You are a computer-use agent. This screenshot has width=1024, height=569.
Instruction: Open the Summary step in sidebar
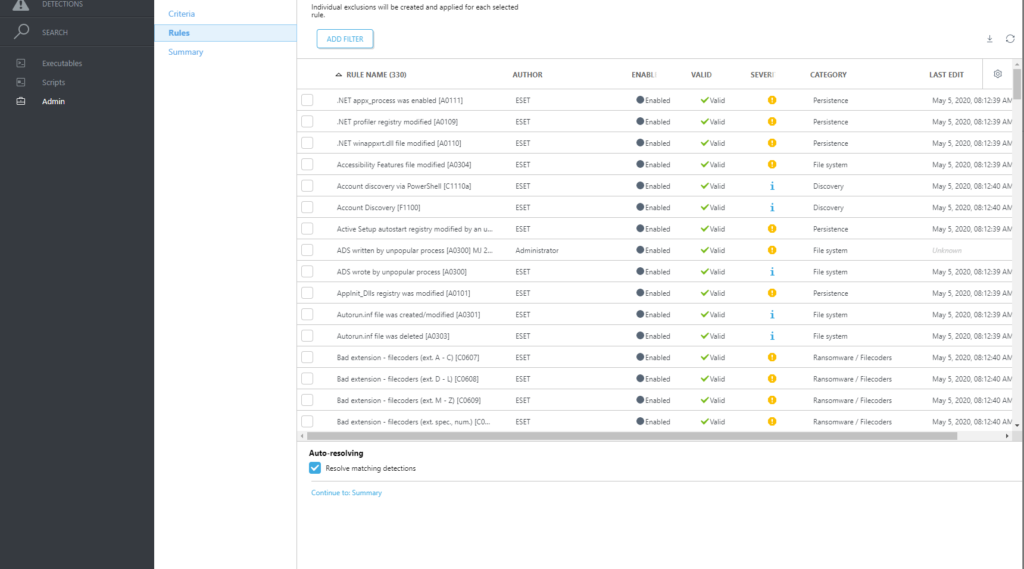coord(185,52)
